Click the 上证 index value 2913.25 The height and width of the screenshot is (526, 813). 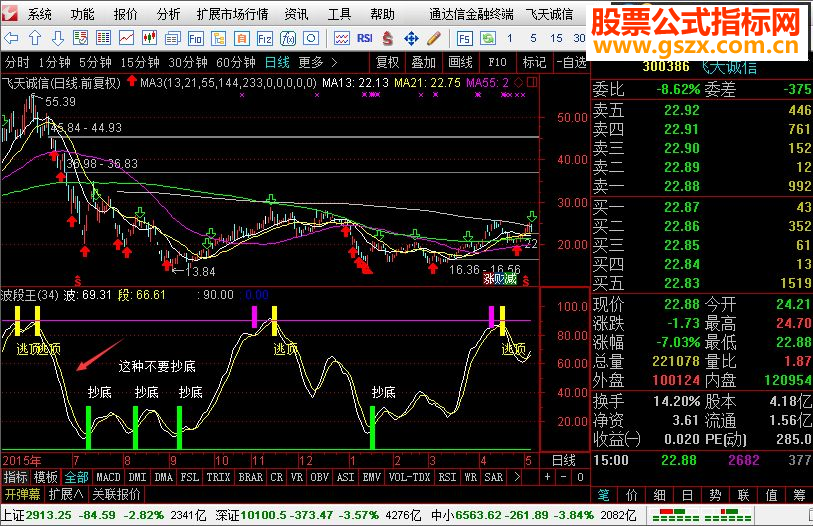pyautogui.click(x=48, y=515)
